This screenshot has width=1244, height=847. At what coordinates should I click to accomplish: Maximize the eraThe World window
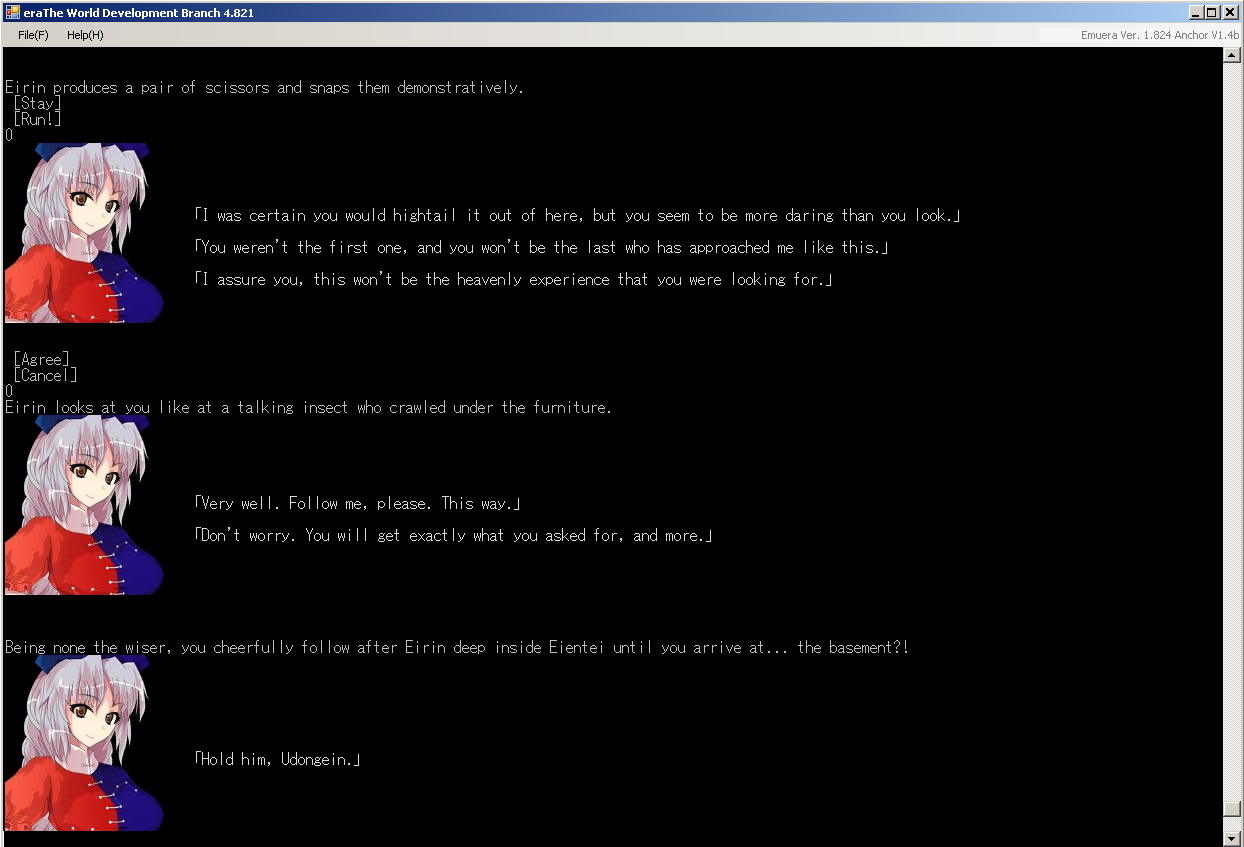pyautogui.click(x=1212, y=12)
